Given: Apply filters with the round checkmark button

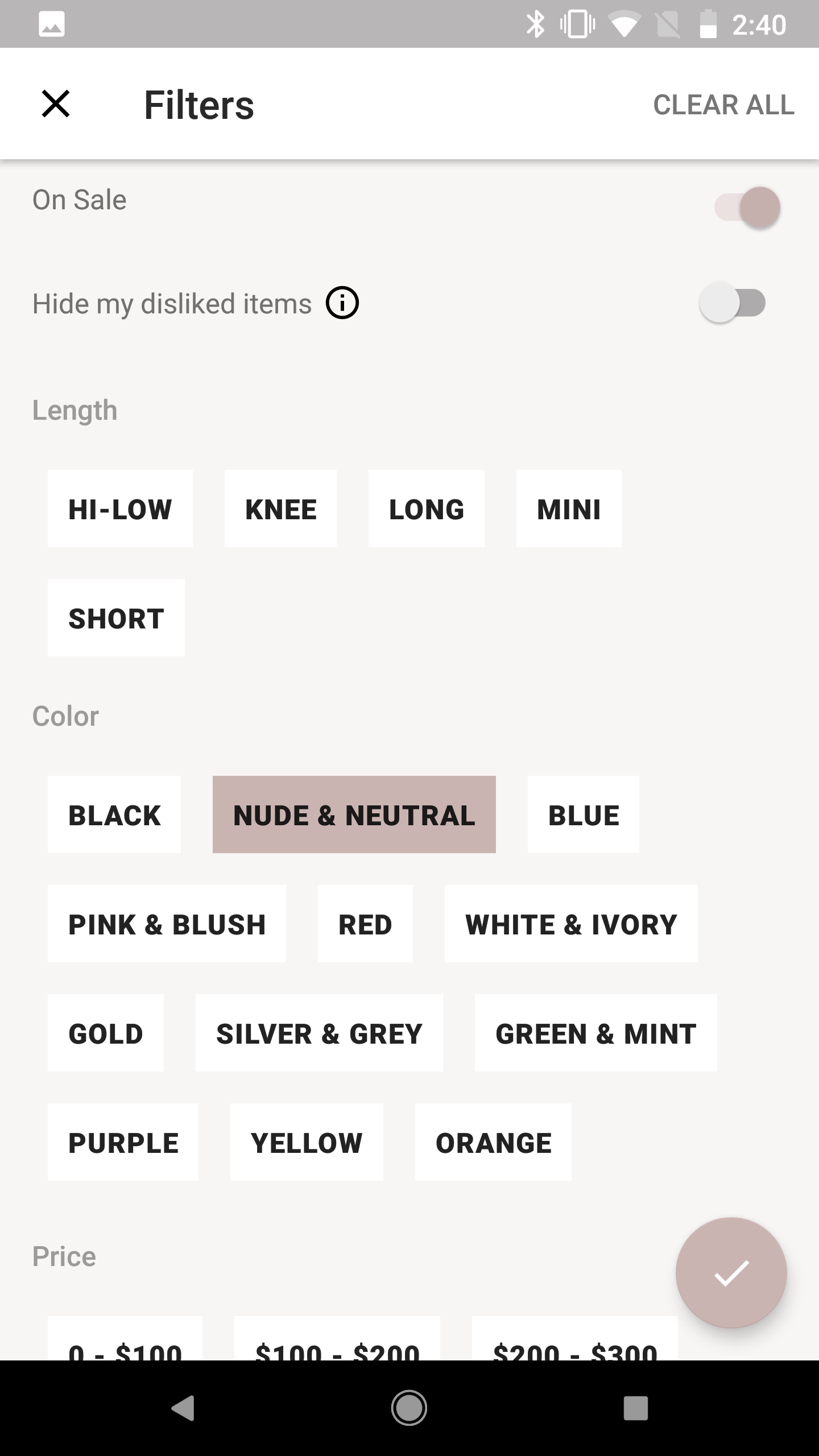Looking at the screenshot, I should (731, 1273).
